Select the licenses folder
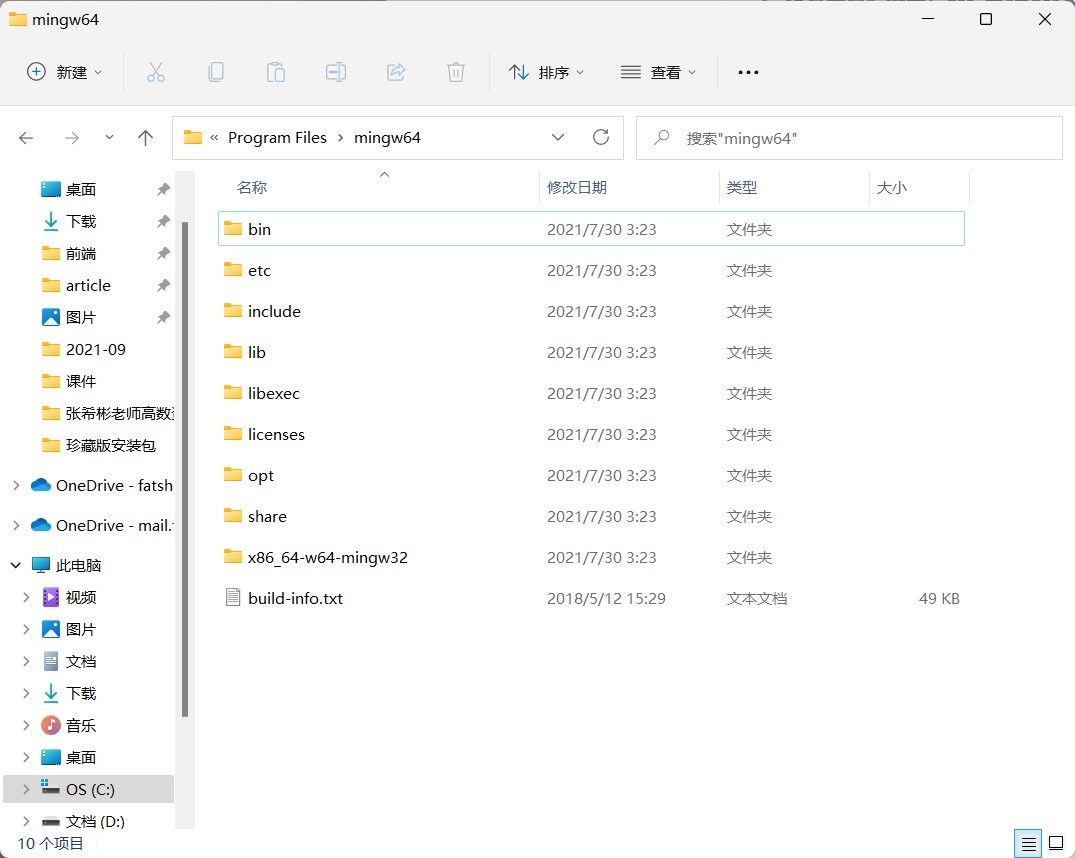 pos(591,434)
